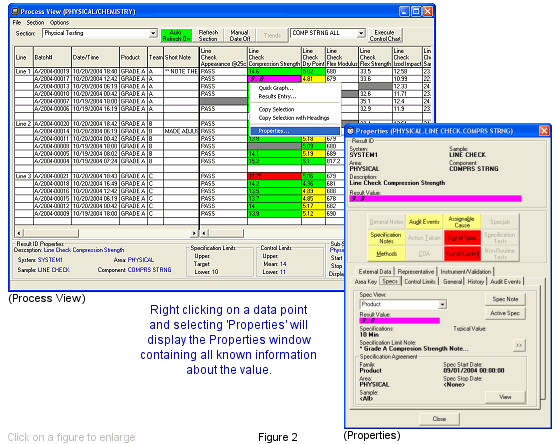This screenshot has height=444, width=559.
Task: Click the yellow 4.81 dry point cell
Action: (x=313, y=79)
